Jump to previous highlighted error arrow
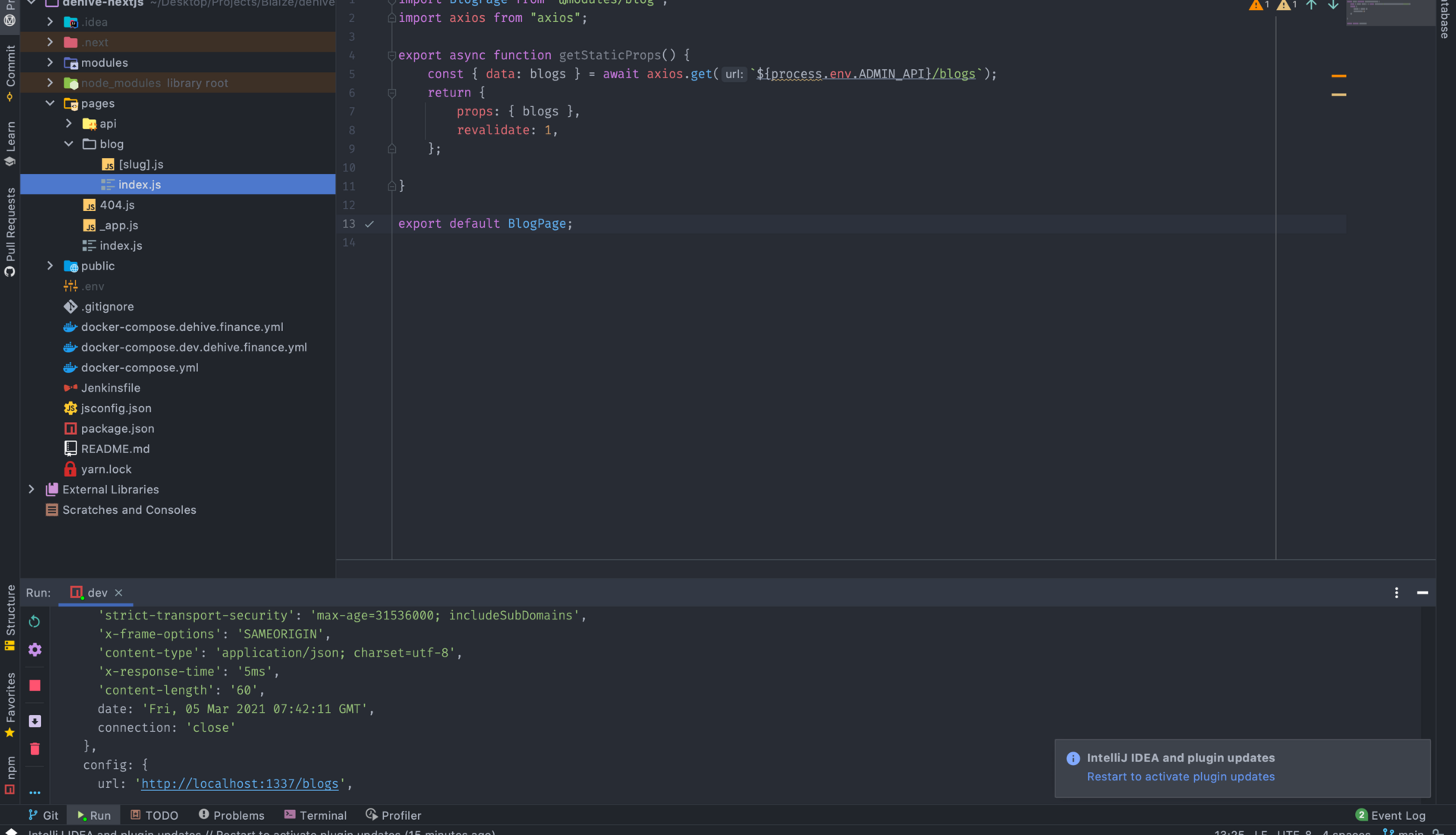Image resolution: width=1456 pixels, height=835 pixels. [1311, 5]
